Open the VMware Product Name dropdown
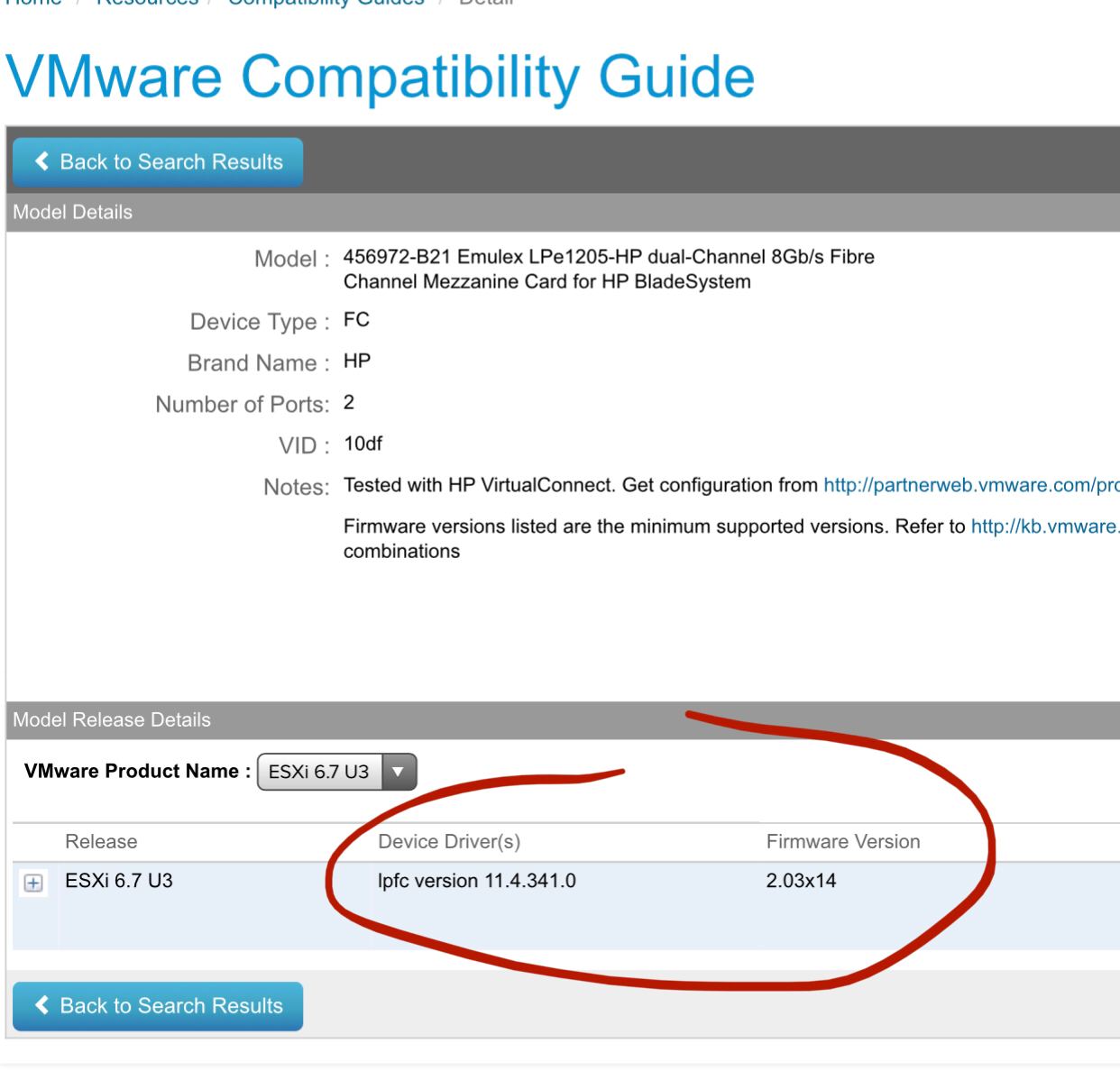 coord(337,772)
